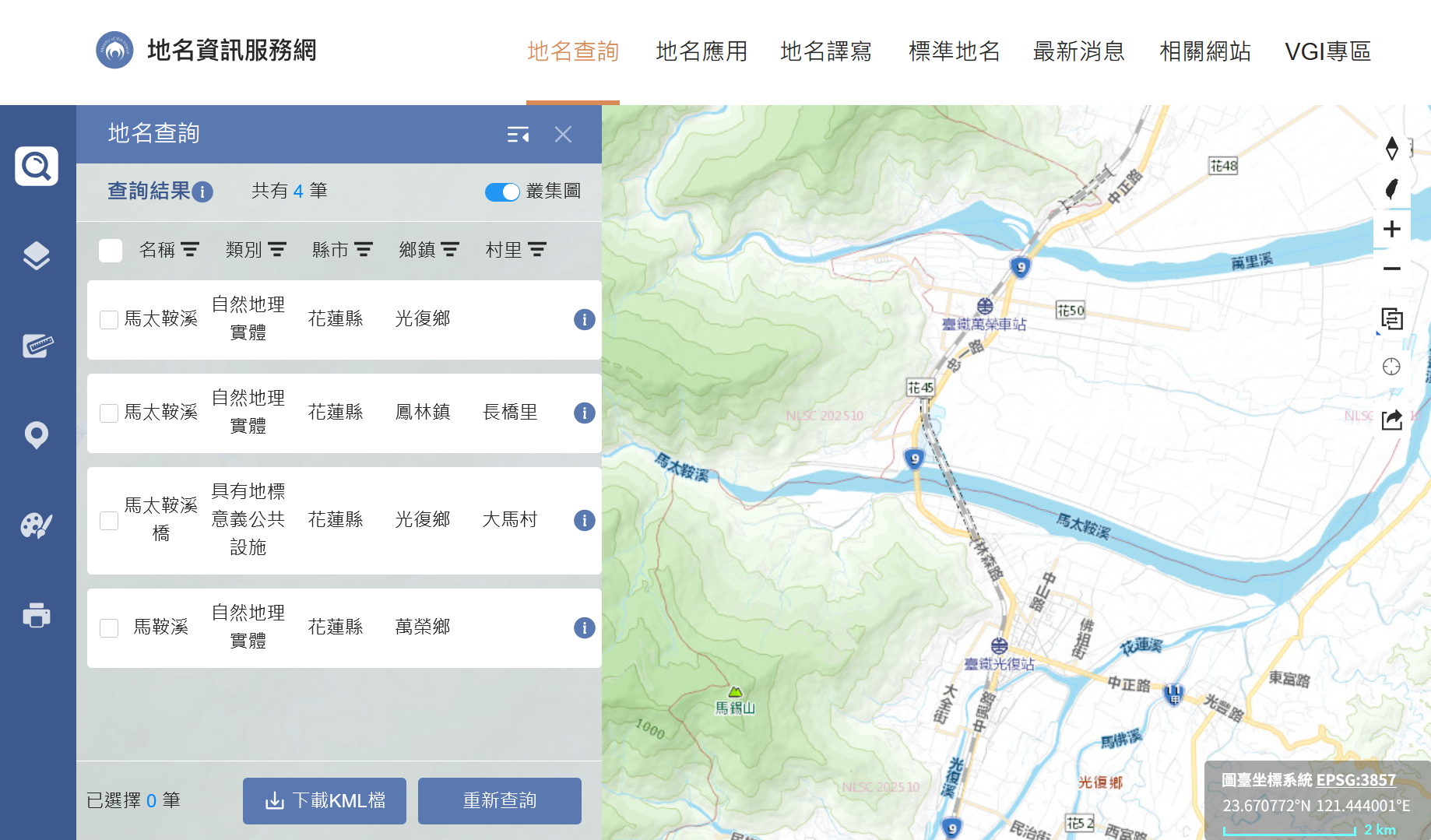
Task: Click the 重新查詢 button
Action: (500, 800)
